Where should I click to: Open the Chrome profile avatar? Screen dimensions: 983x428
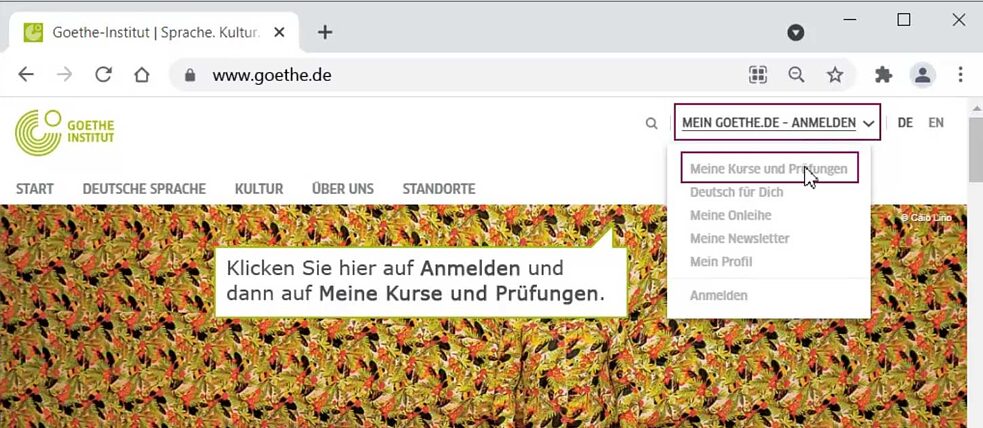click(921, 74)
